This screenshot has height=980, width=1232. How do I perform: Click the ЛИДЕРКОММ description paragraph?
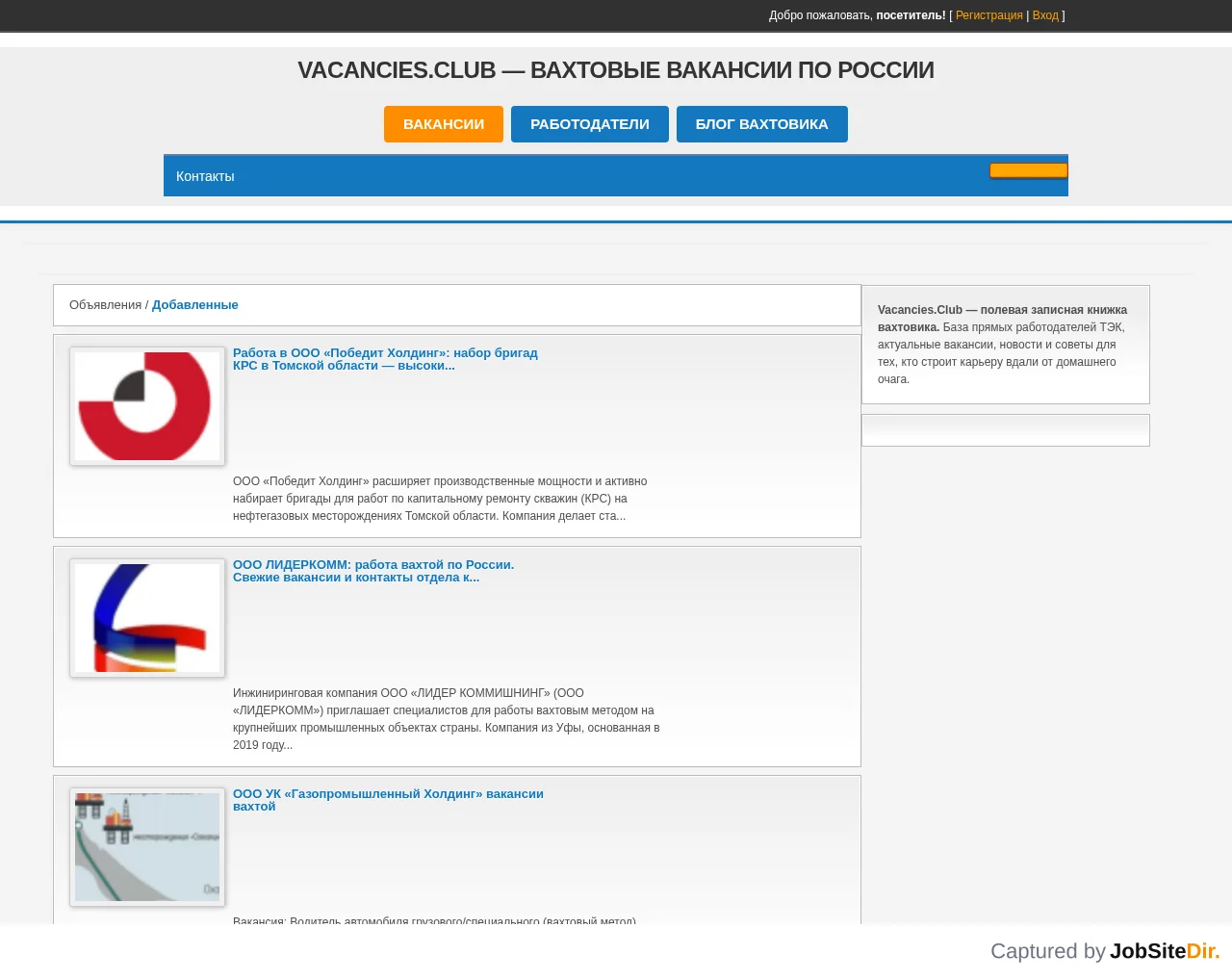[x=447, y=719]
